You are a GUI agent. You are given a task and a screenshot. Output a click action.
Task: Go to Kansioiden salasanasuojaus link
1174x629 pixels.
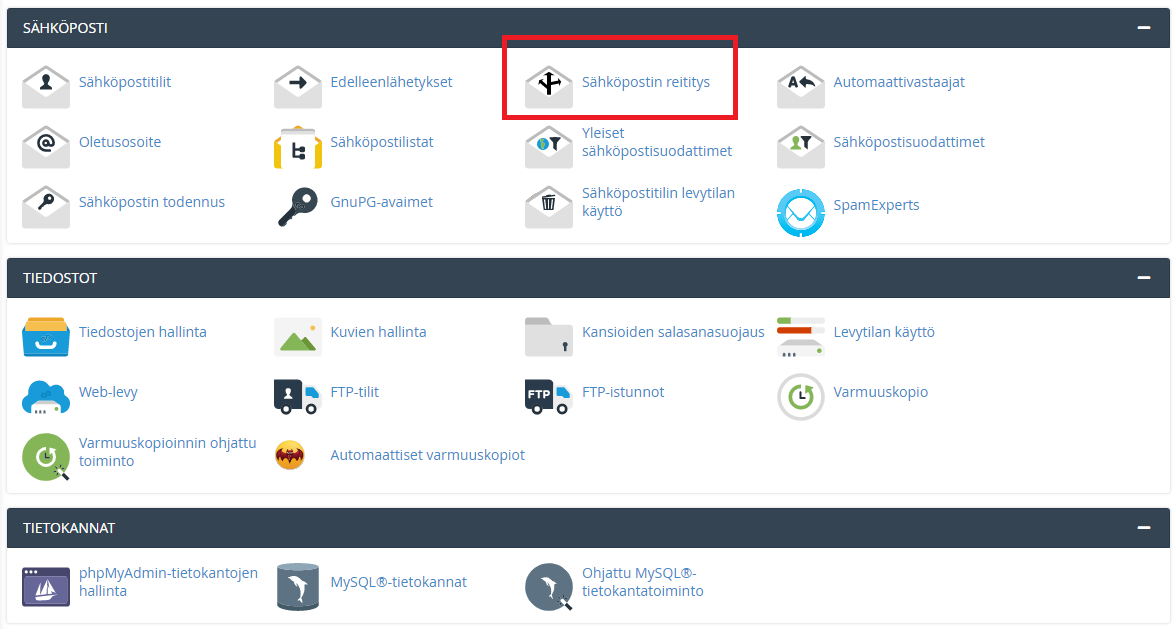(x=673, y=332)
